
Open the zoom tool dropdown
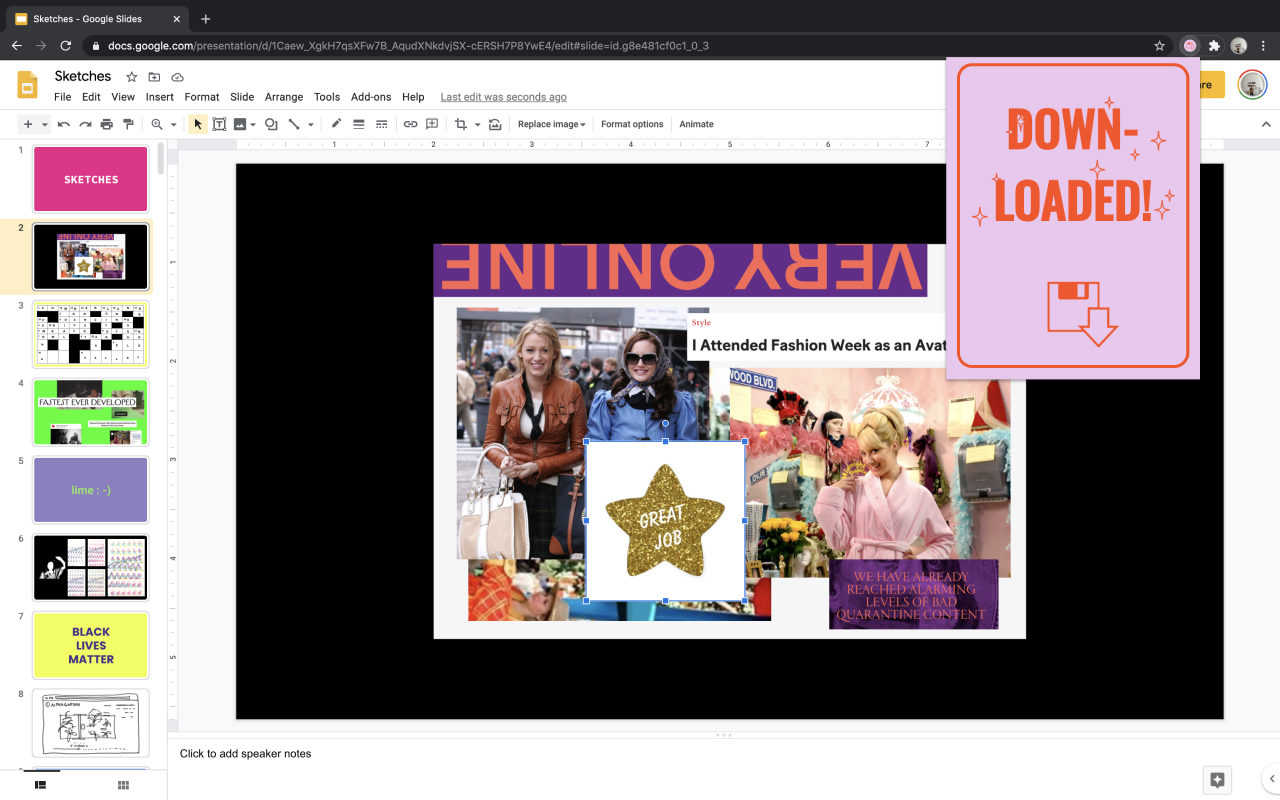172,123
